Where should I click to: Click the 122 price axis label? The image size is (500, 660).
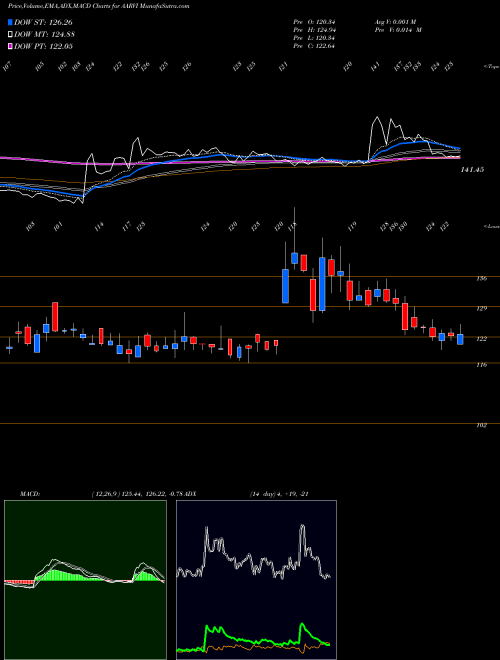482,339
